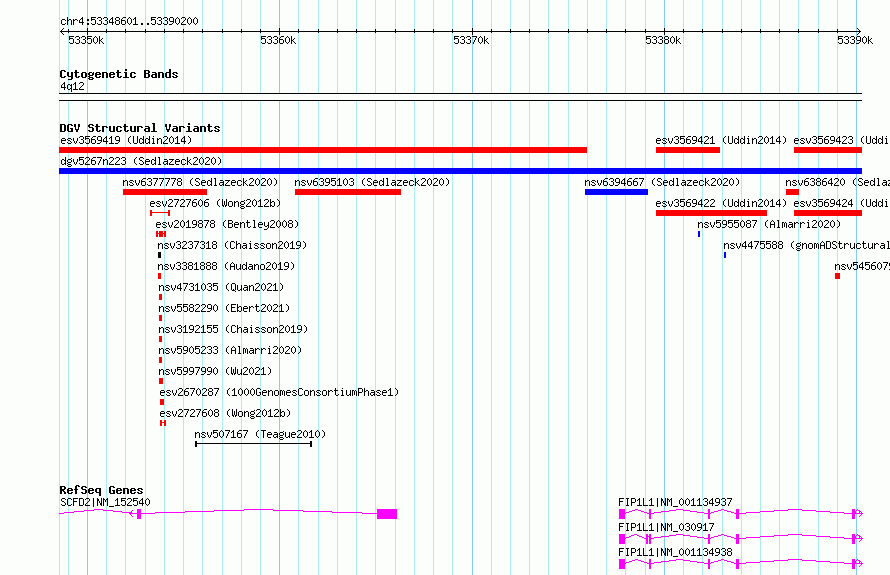
Task: Open the nsv6394667 (Sedlazeck2020) variant label
Action: pos(662,182)
